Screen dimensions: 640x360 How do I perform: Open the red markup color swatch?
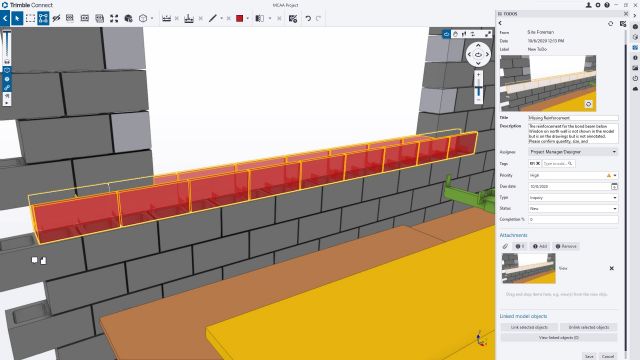coord(240,18)
